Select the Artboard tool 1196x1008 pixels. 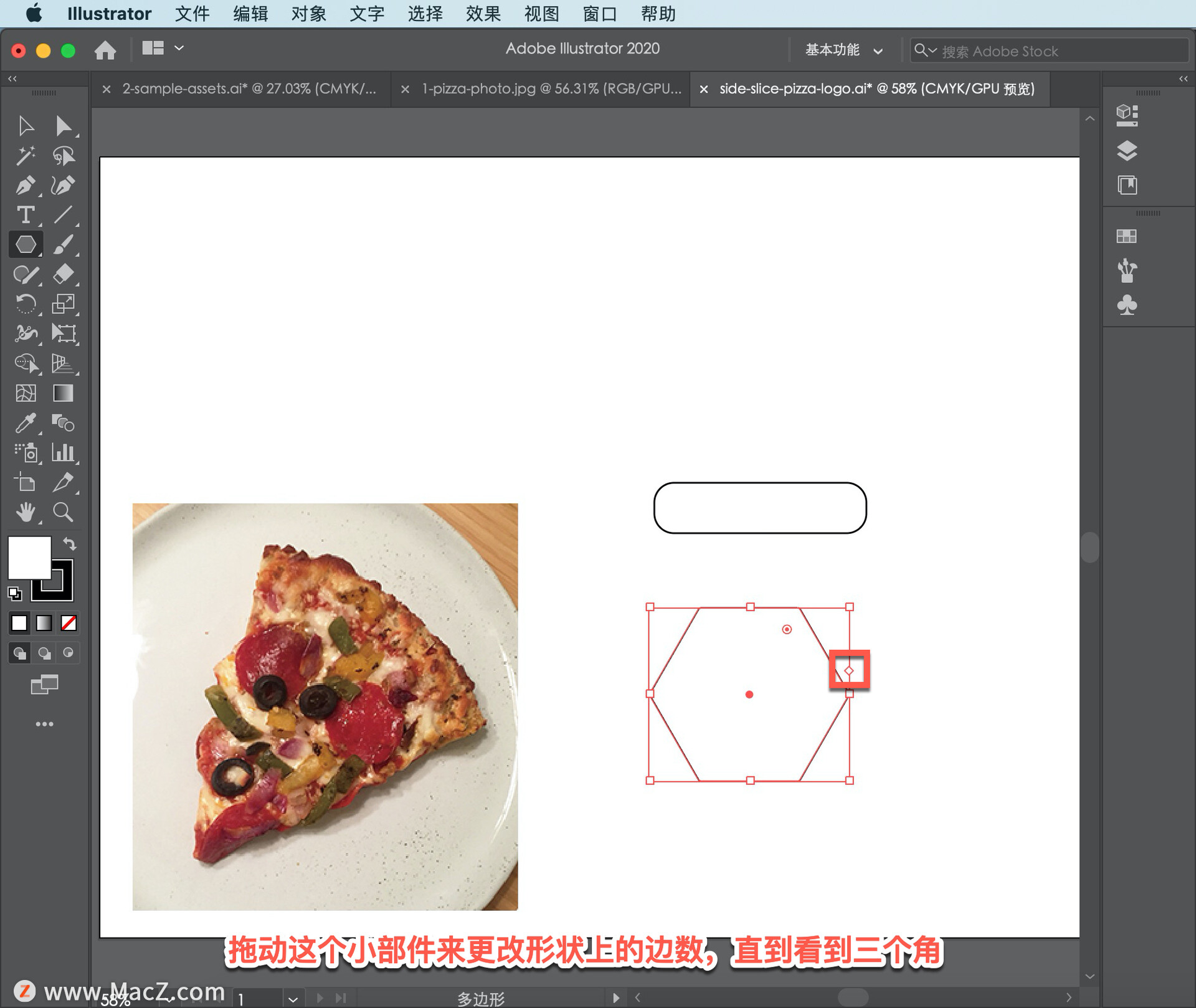tap(26, 483)
